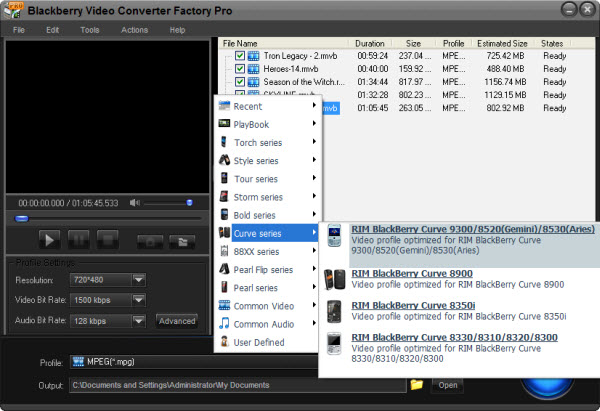
Task: Click the yellow output folder browse icon
Action: 417,385
